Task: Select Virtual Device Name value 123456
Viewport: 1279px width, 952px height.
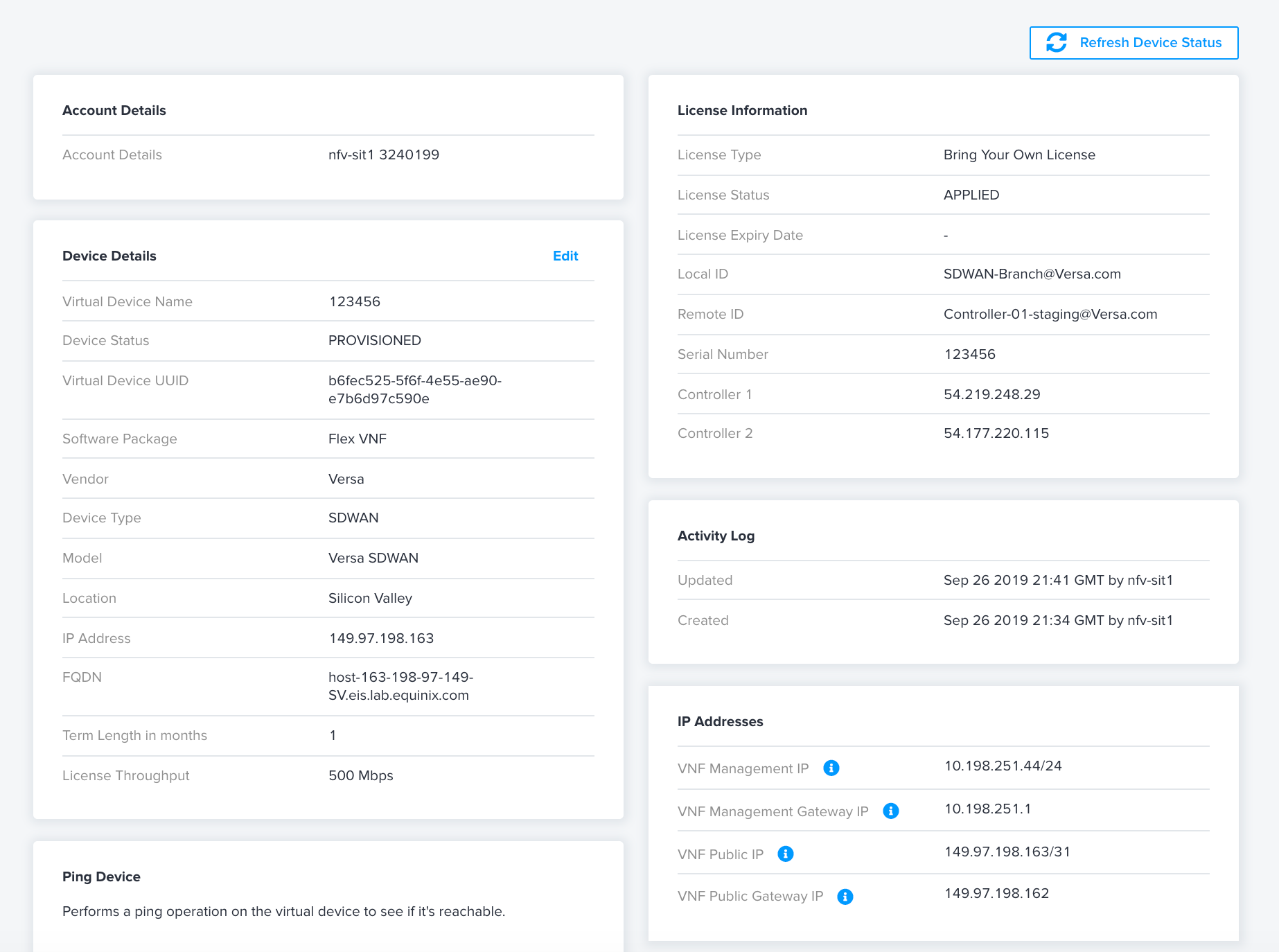Action: [355, 301]
